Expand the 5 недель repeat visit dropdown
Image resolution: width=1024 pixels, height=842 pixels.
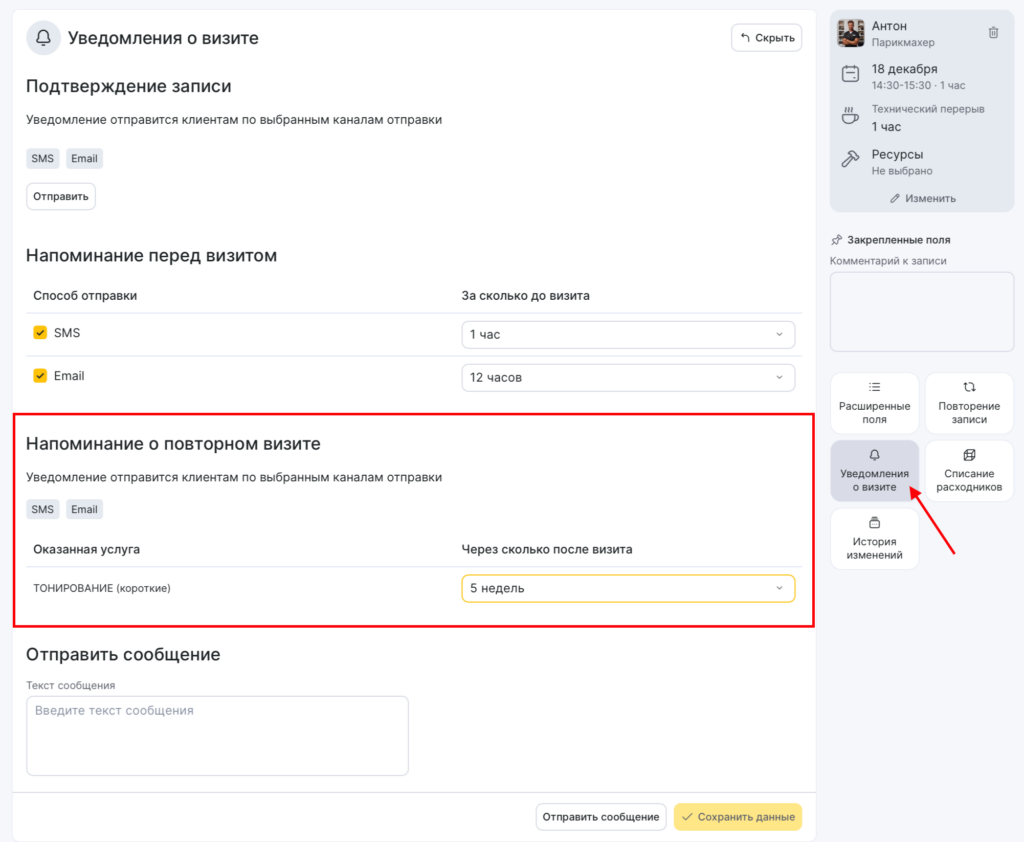[x=628, y=589]
